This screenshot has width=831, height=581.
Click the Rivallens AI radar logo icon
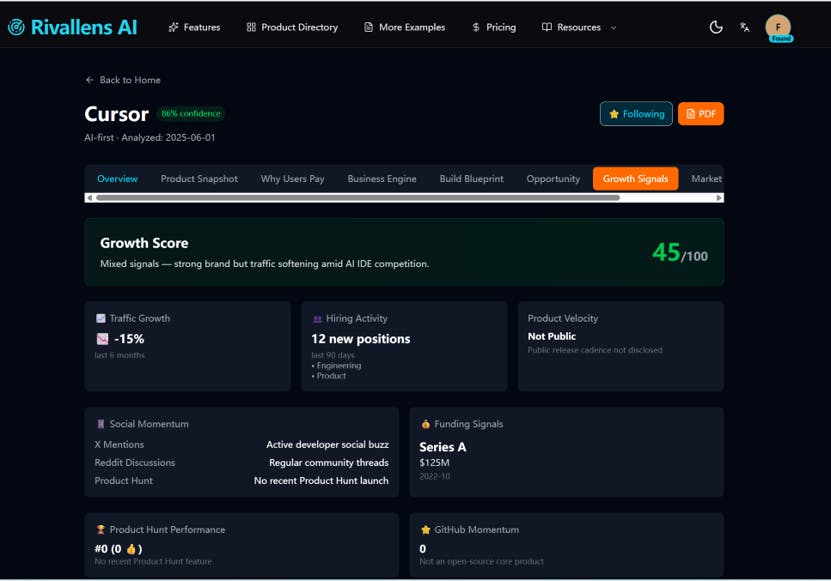point(16,27)
